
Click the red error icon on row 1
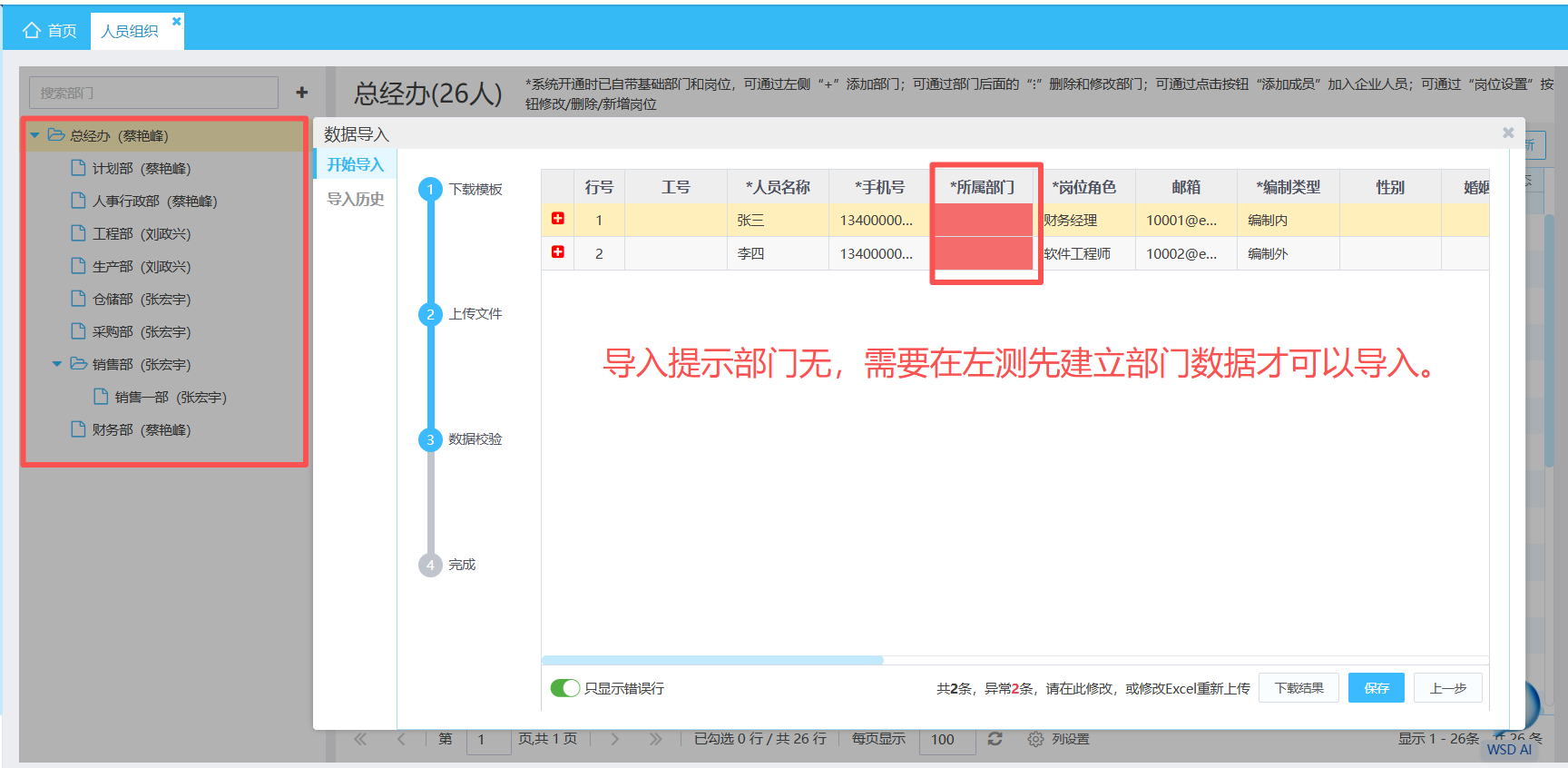(x=558, y=219)
